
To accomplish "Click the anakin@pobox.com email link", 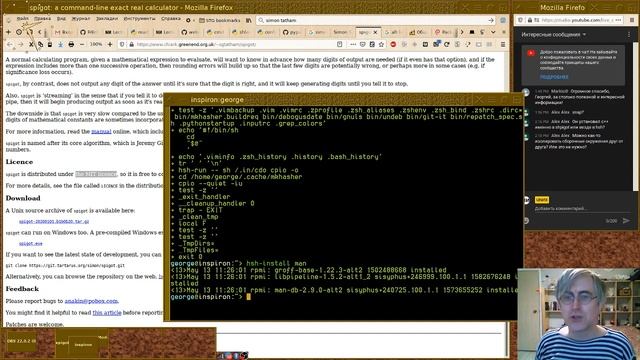I will click(91, 301).
